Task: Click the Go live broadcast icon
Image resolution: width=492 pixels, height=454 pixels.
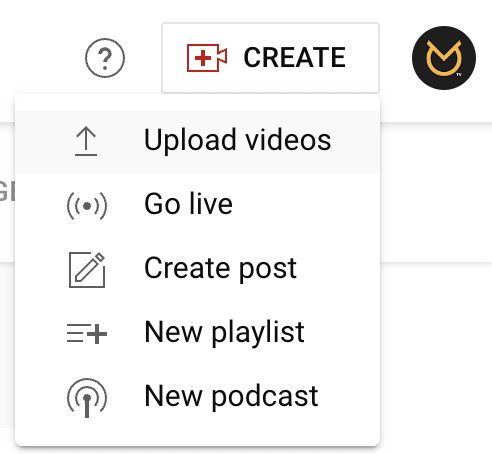Action: click(x=87, y=206)
